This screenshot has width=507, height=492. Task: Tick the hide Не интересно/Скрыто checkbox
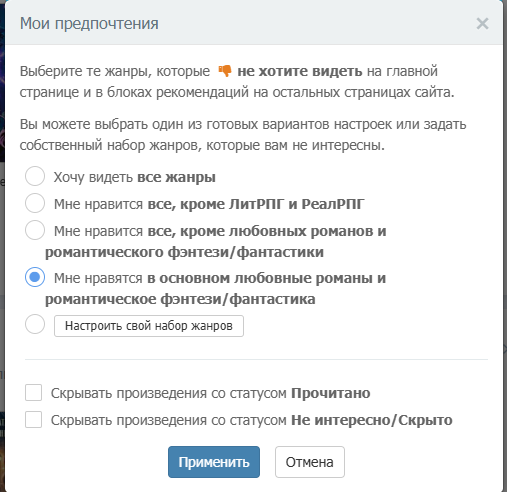[x=33, y=419]
